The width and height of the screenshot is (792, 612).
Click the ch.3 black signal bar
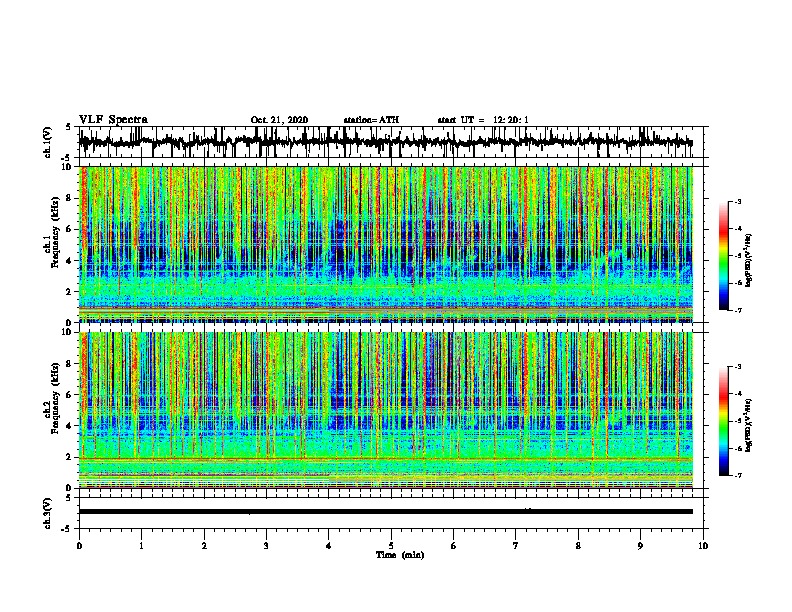(386, 512)
